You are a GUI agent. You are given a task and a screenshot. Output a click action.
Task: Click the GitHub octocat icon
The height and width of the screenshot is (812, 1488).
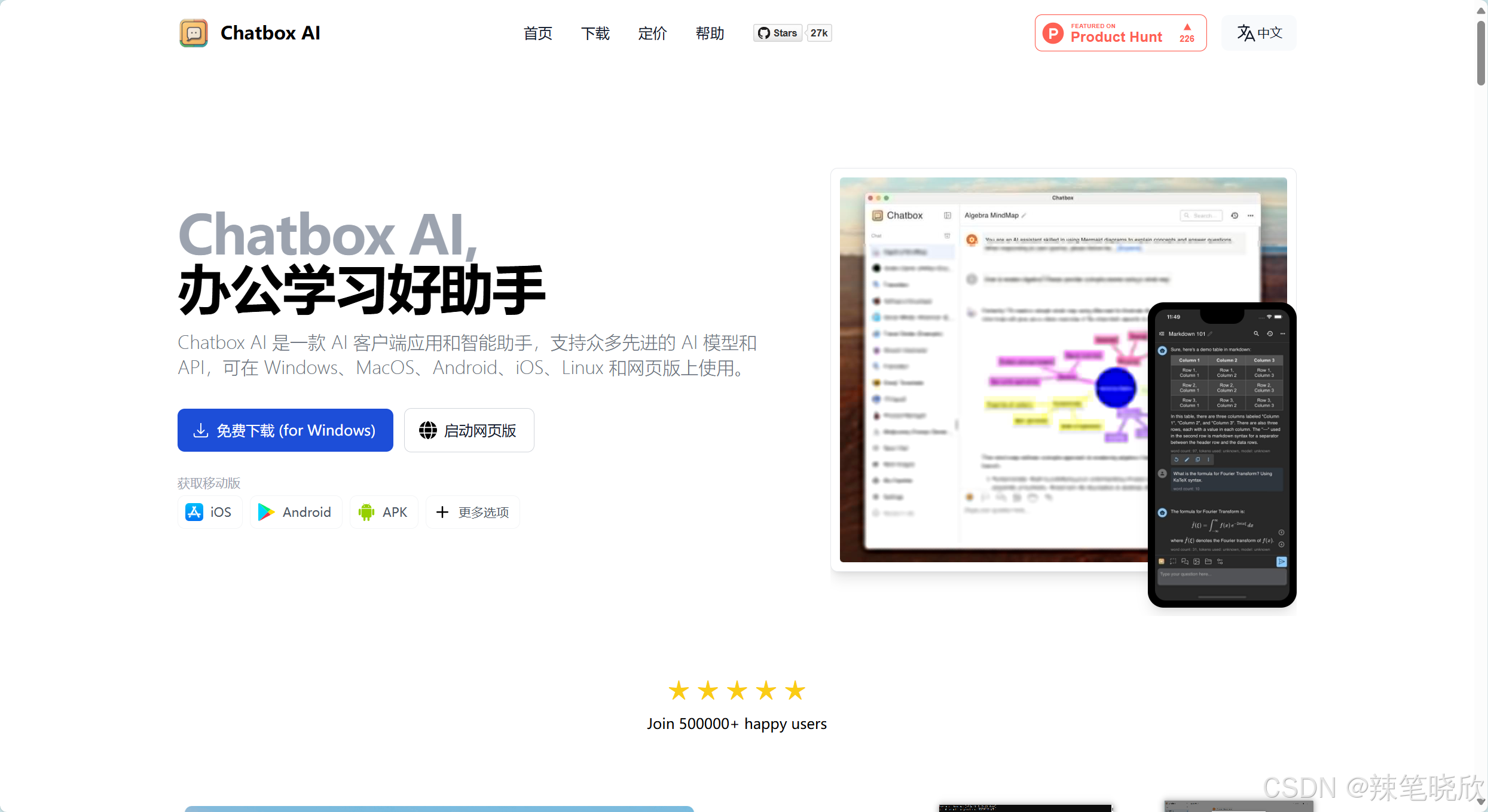tap(763, 33)
